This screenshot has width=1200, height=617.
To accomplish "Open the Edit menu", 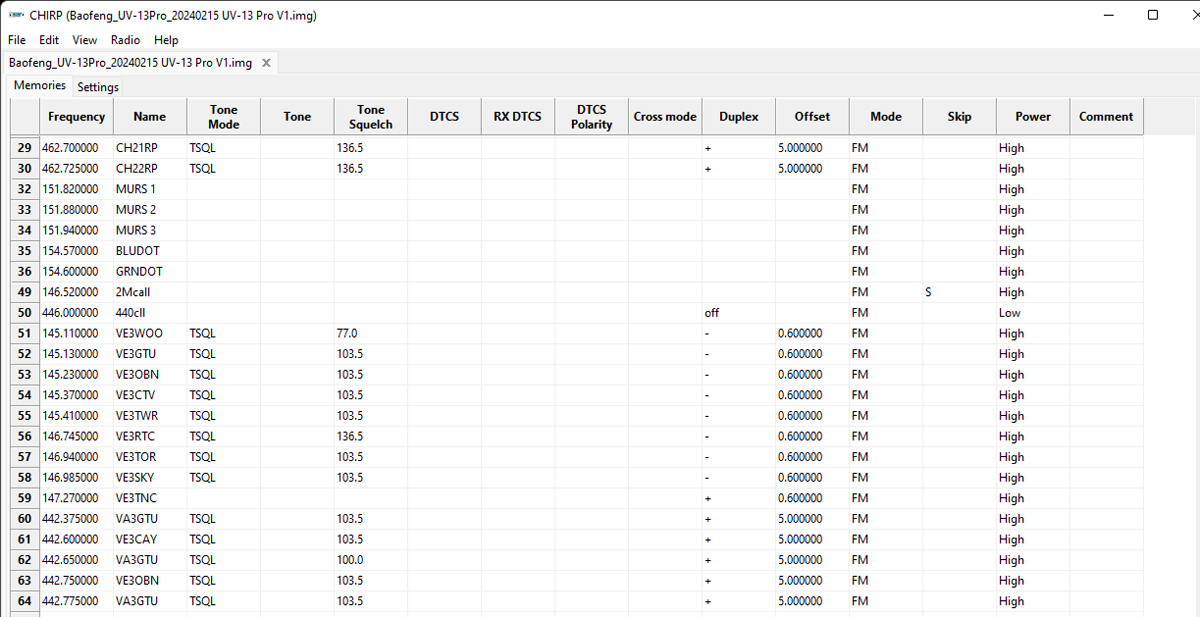I will coord(49,40).
